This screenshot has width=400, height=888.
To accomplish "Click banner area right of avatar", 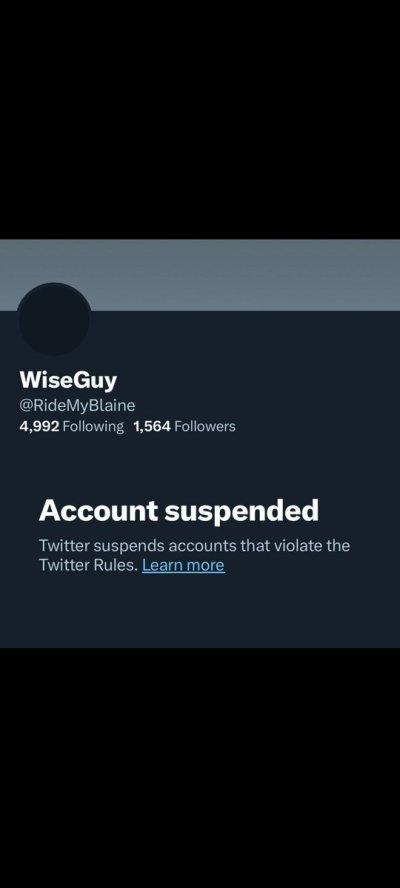I will 244,275.
